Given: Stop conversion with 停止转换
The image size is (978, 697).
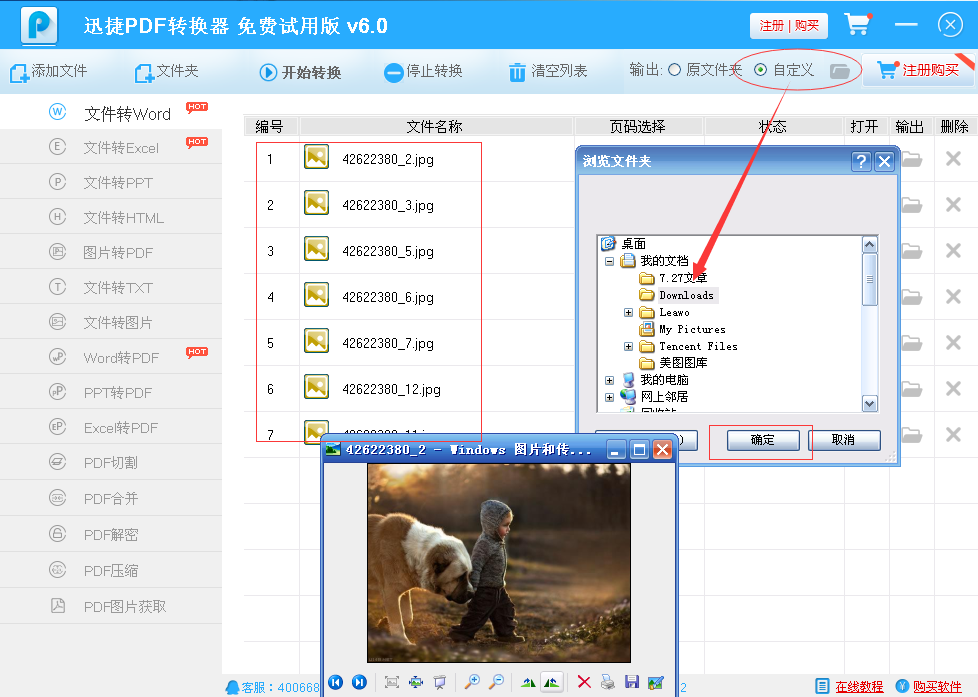Looking at the screenshot, I should tap(423, 72).
